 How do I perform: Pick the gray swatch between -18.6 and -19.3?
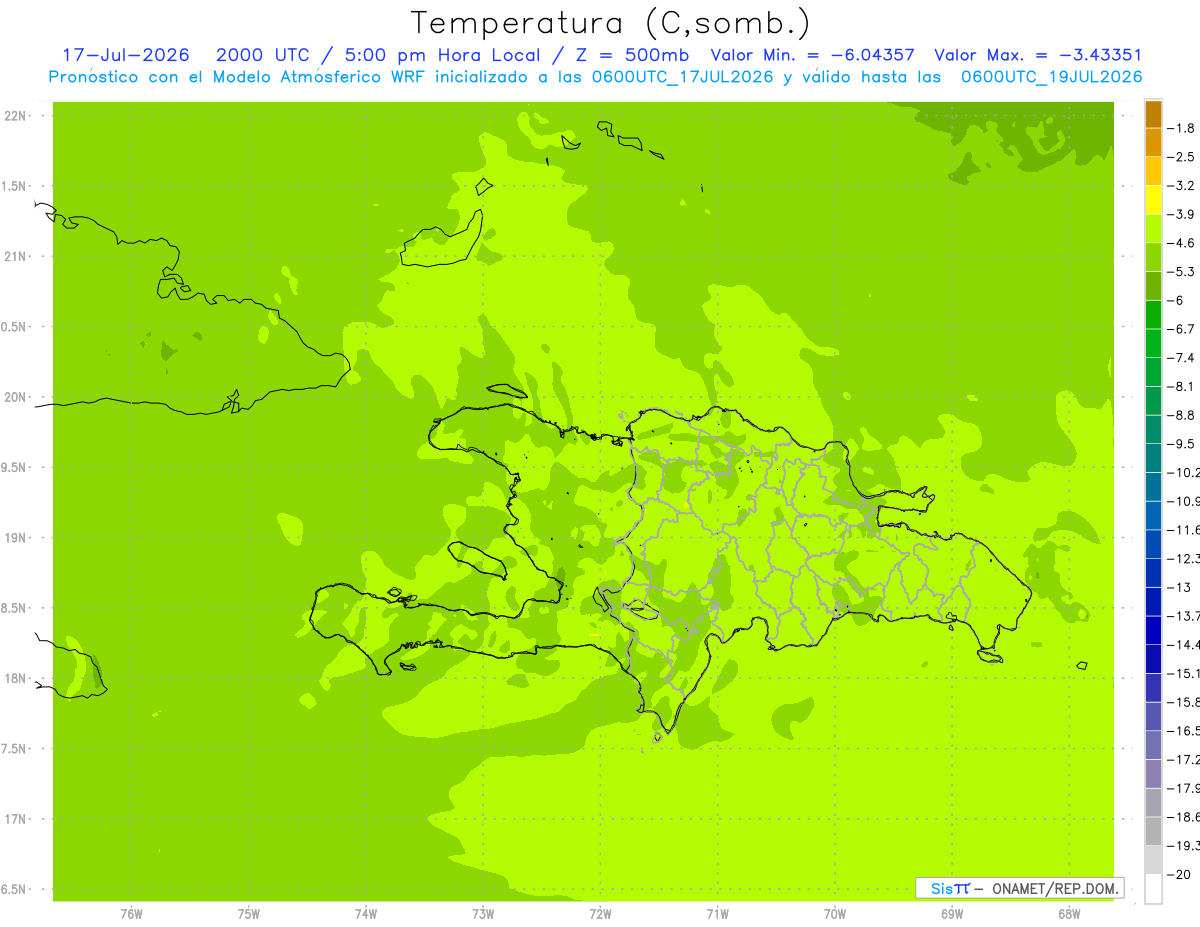[1153, 831]
